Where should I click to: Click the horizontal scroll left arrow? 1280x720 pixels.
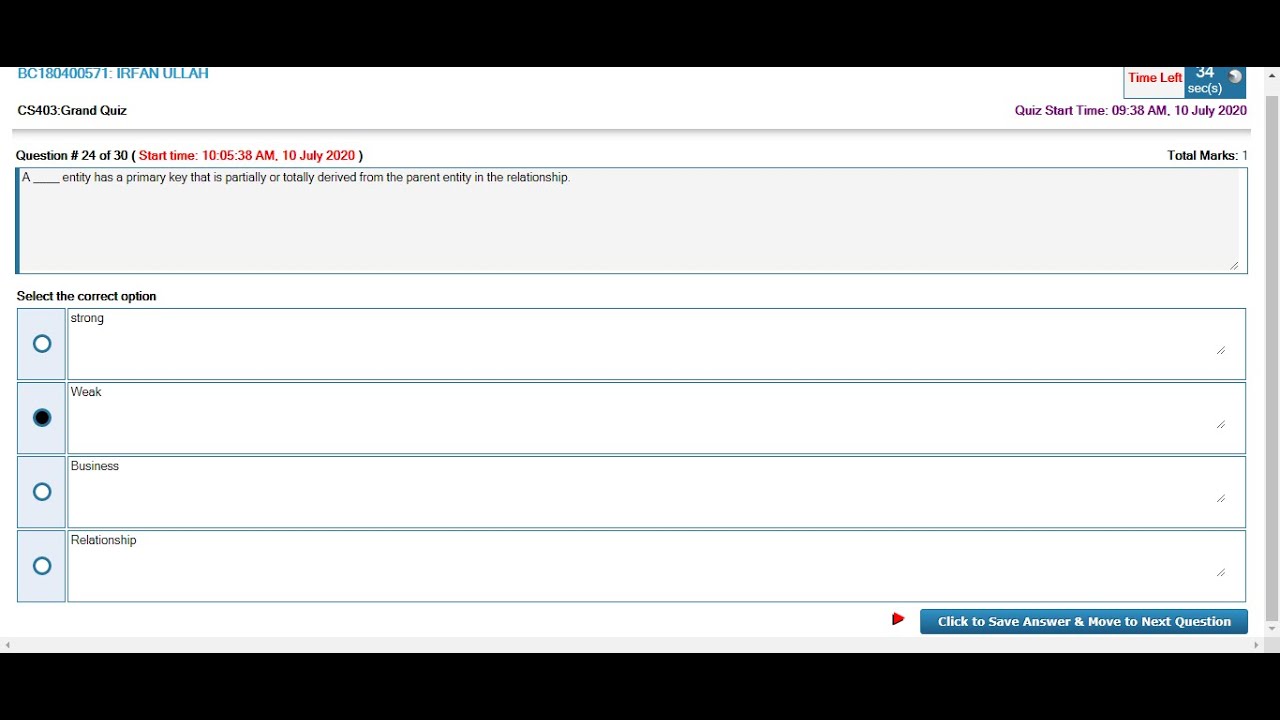pos(7,645)
